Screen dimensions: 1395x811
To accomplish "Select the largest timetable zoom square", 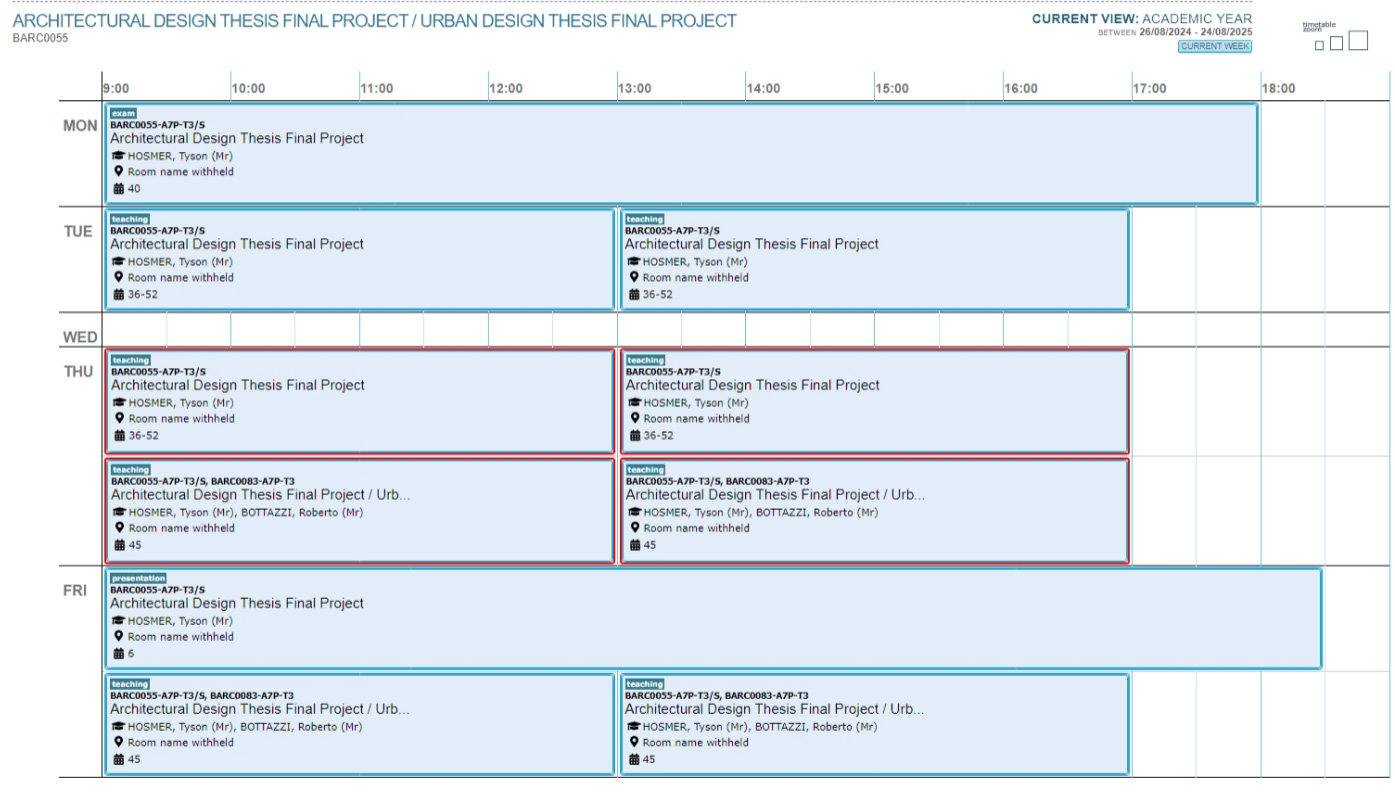I will (x=1358, y=41).
